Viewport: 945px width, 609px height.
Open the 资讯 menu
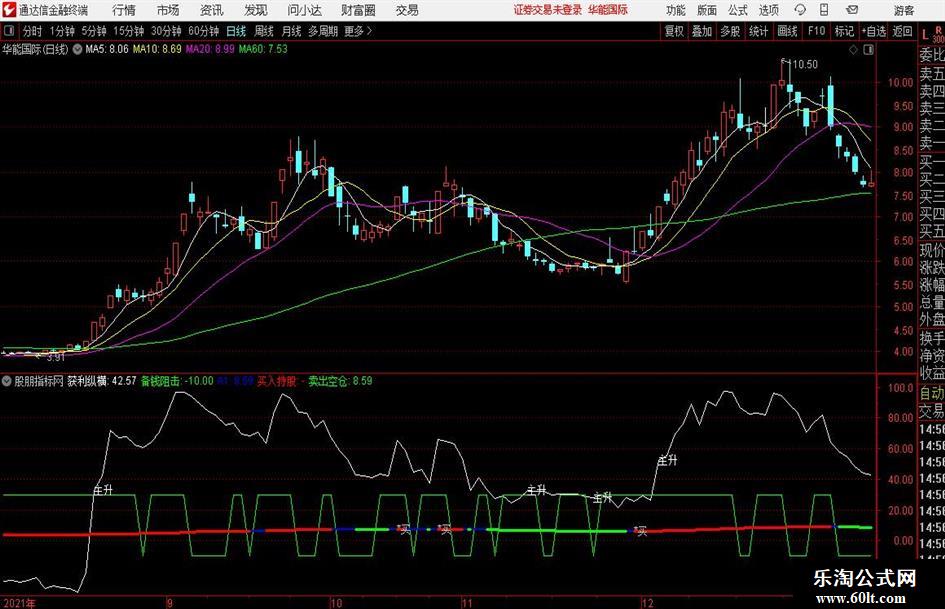coord(212,10)
